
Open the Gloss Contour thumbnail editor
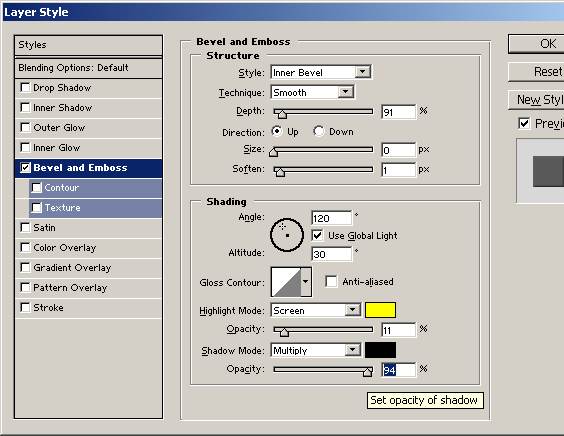[286, 282]
